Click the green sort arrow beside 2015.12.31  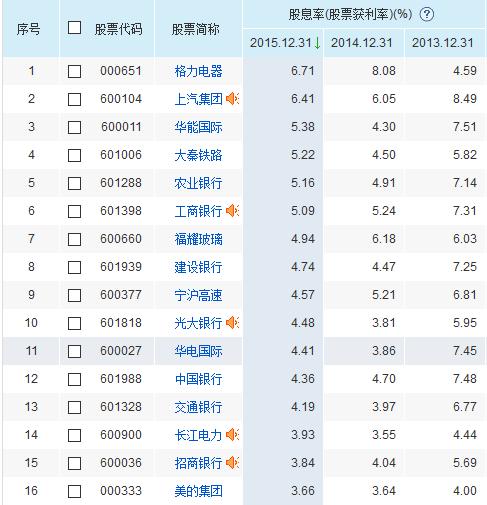pos(317,43)
